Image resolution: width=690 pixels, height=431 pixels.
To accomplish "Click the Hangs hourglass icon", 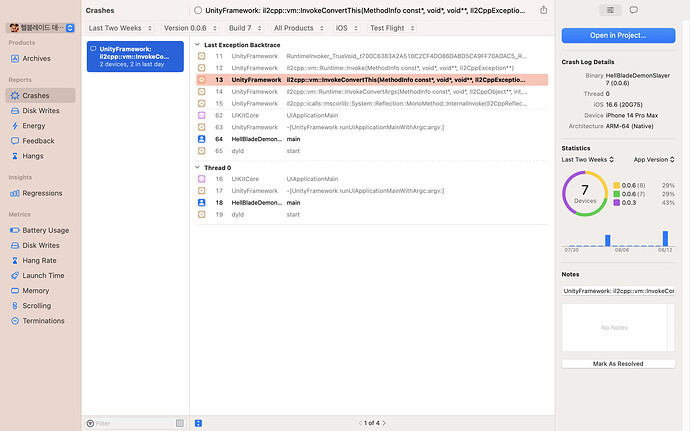I will coord(15,156).
